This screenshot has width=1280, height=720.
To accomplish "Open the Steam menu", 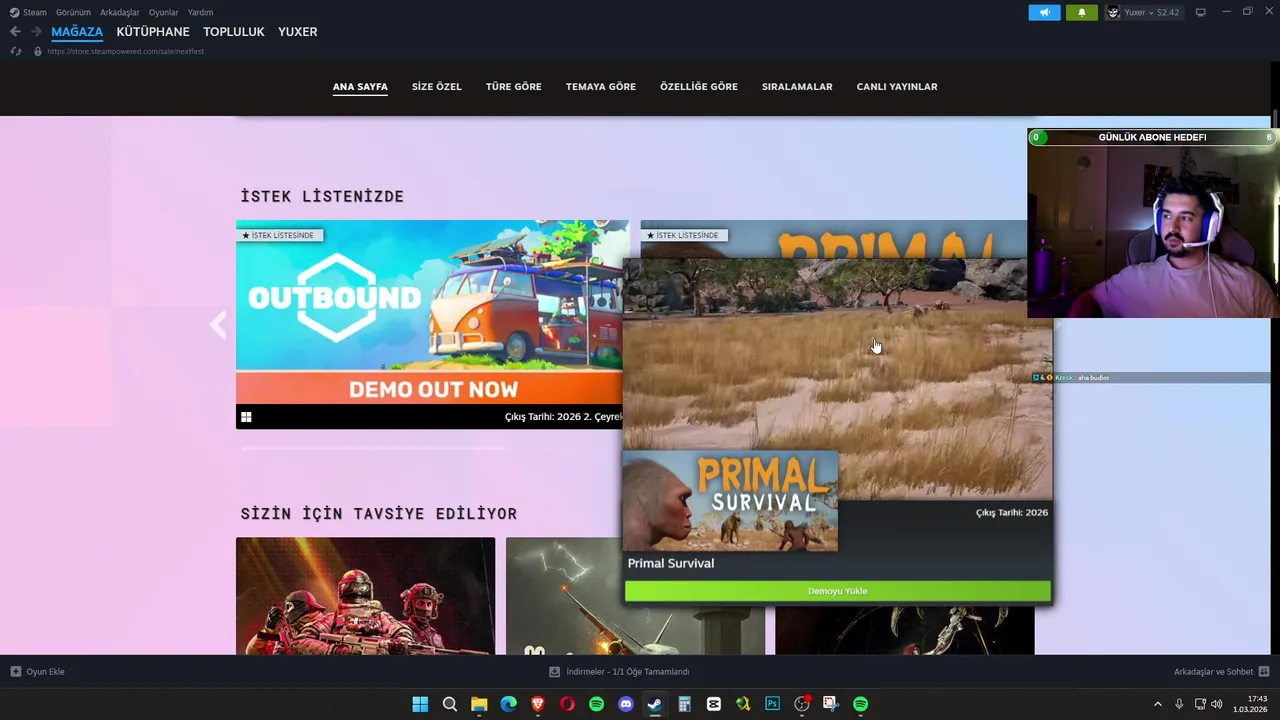I will [28, 12].
